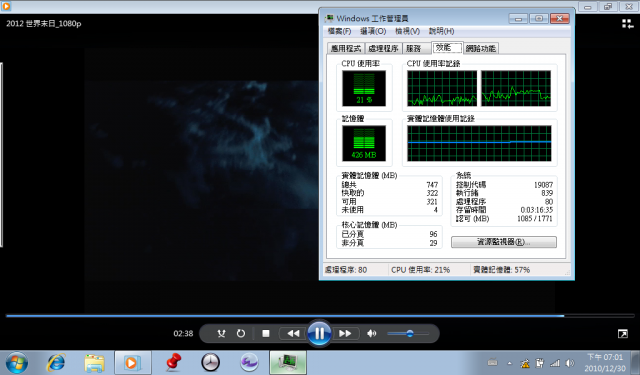The width and height of the screenshot is (640, 375).
Task: Switch to 處理程序 tab
Action: pyautogui.click(x=383, y=49)
